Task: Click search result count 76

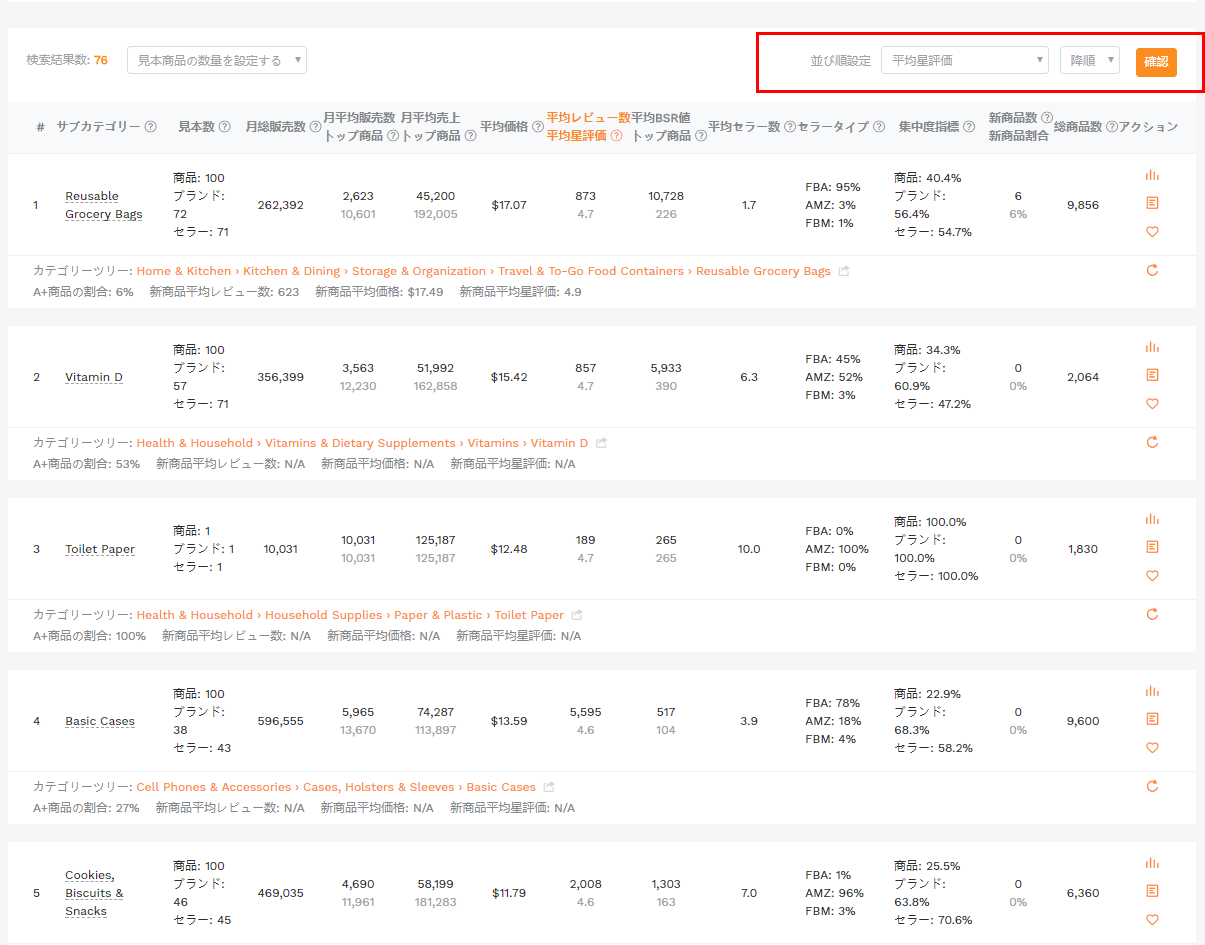Action: click(101, 60)
